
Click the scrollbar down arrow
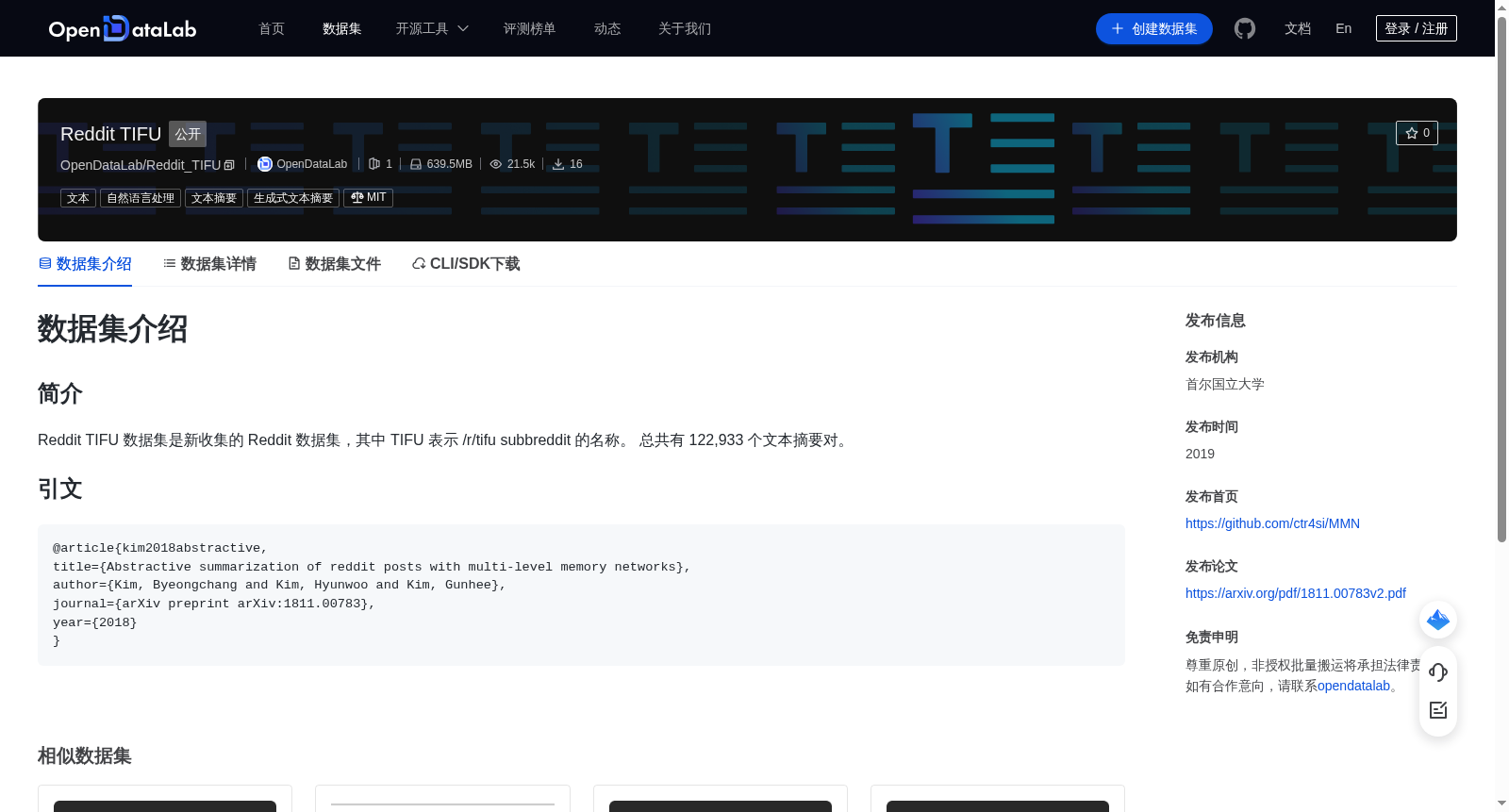[x=1501, y=804]
